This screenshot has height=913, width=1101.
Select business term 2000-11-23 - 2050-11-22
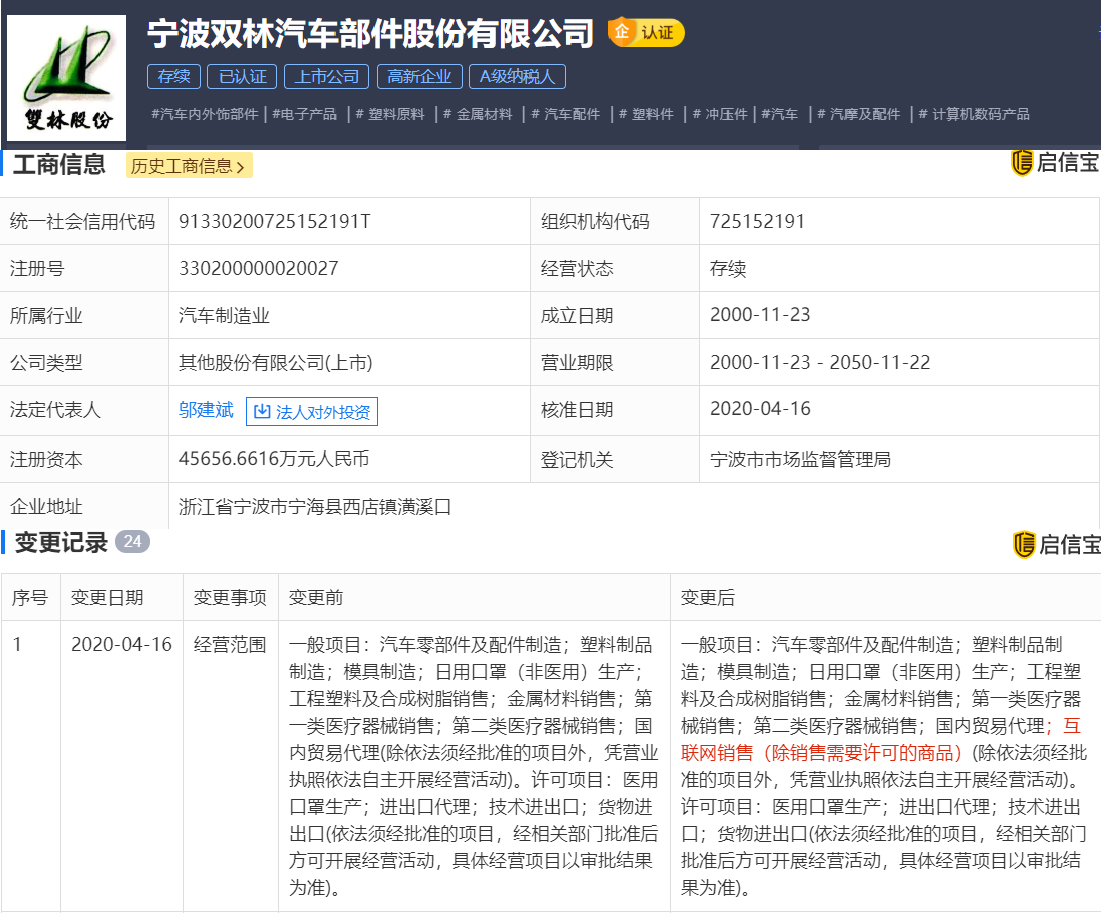820,362
